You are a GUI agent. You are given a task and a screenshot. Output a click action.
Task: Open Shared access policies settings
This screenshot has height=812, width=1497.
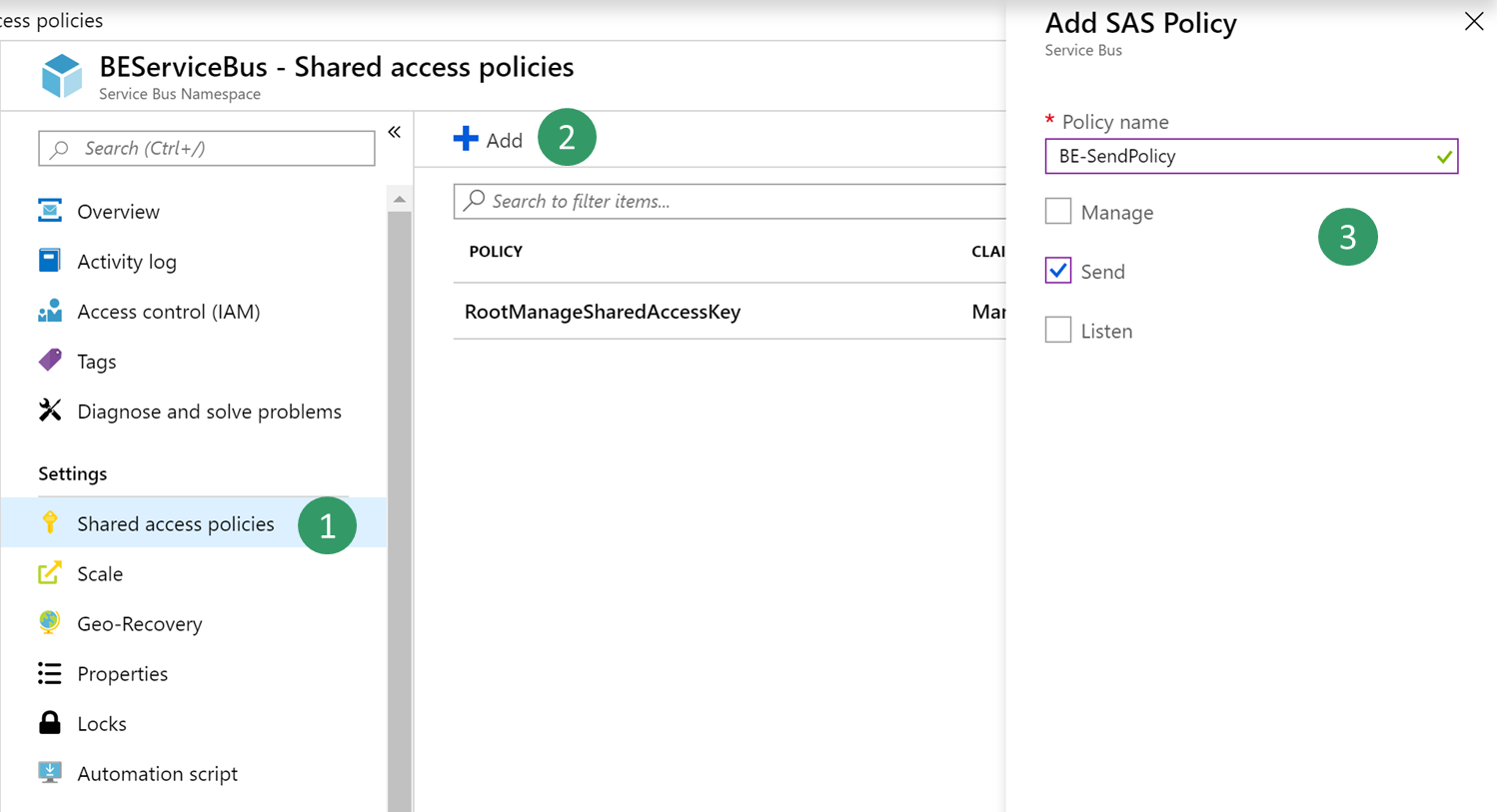pos(175,523)
